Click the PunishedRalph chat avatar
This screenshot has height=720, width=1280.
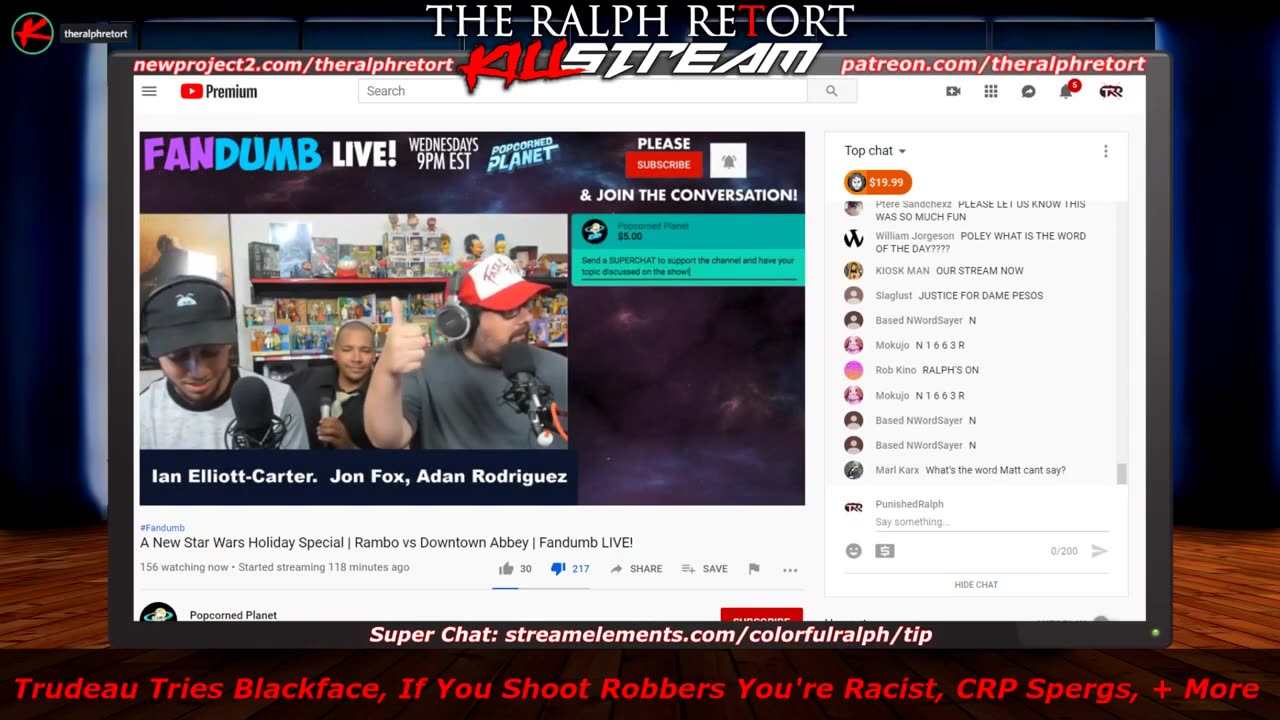(x=853, y=507)
